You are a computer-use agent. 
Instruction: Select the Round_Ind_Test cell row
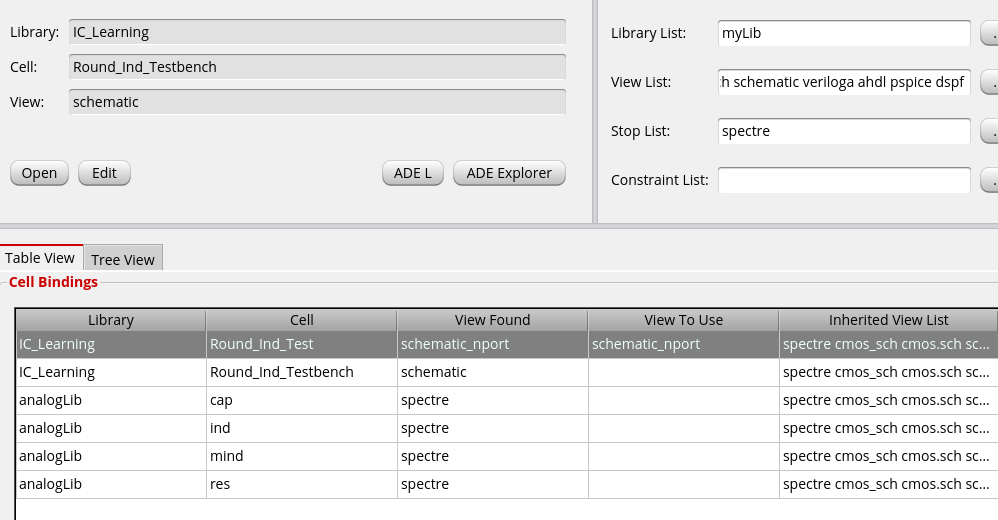point(507,344)
